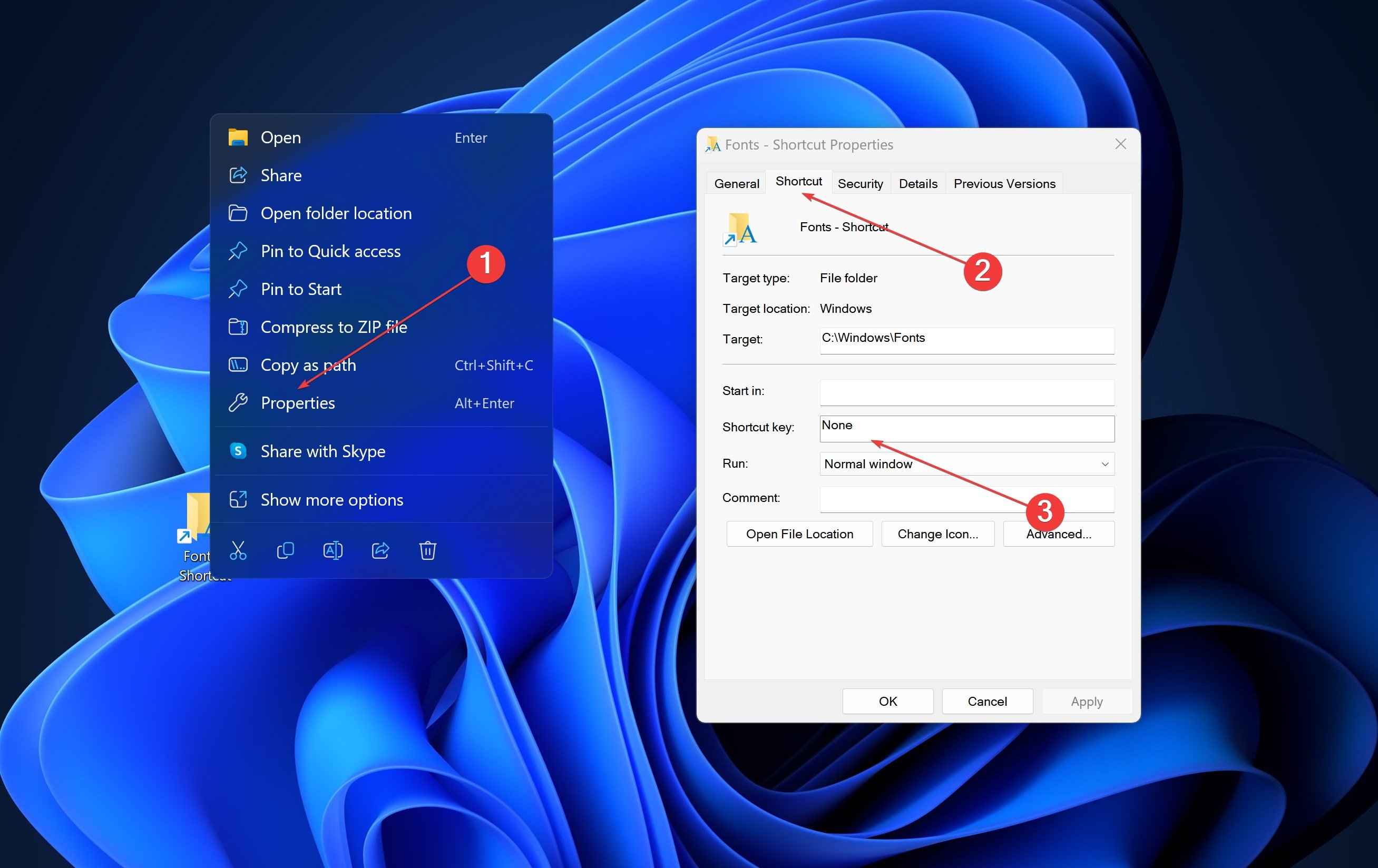The height and width of the screenshot is (868, 1378).
Task: Click the wrench icon beside Properties
Action: [238, 402]
